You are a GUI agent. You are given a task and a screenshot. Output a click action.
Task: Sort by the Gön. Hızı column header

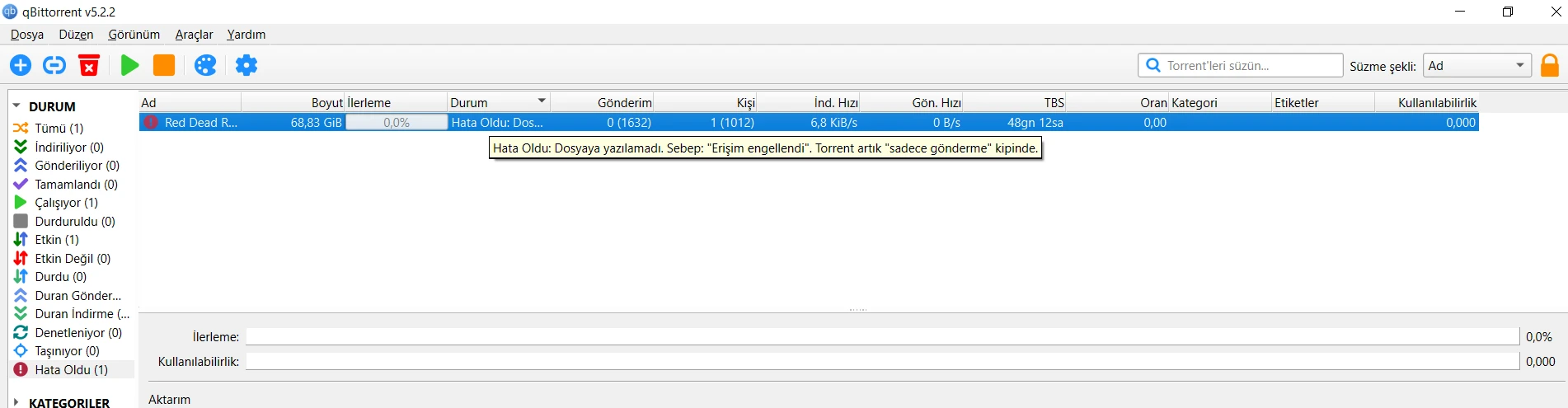[x=911, y=103]
